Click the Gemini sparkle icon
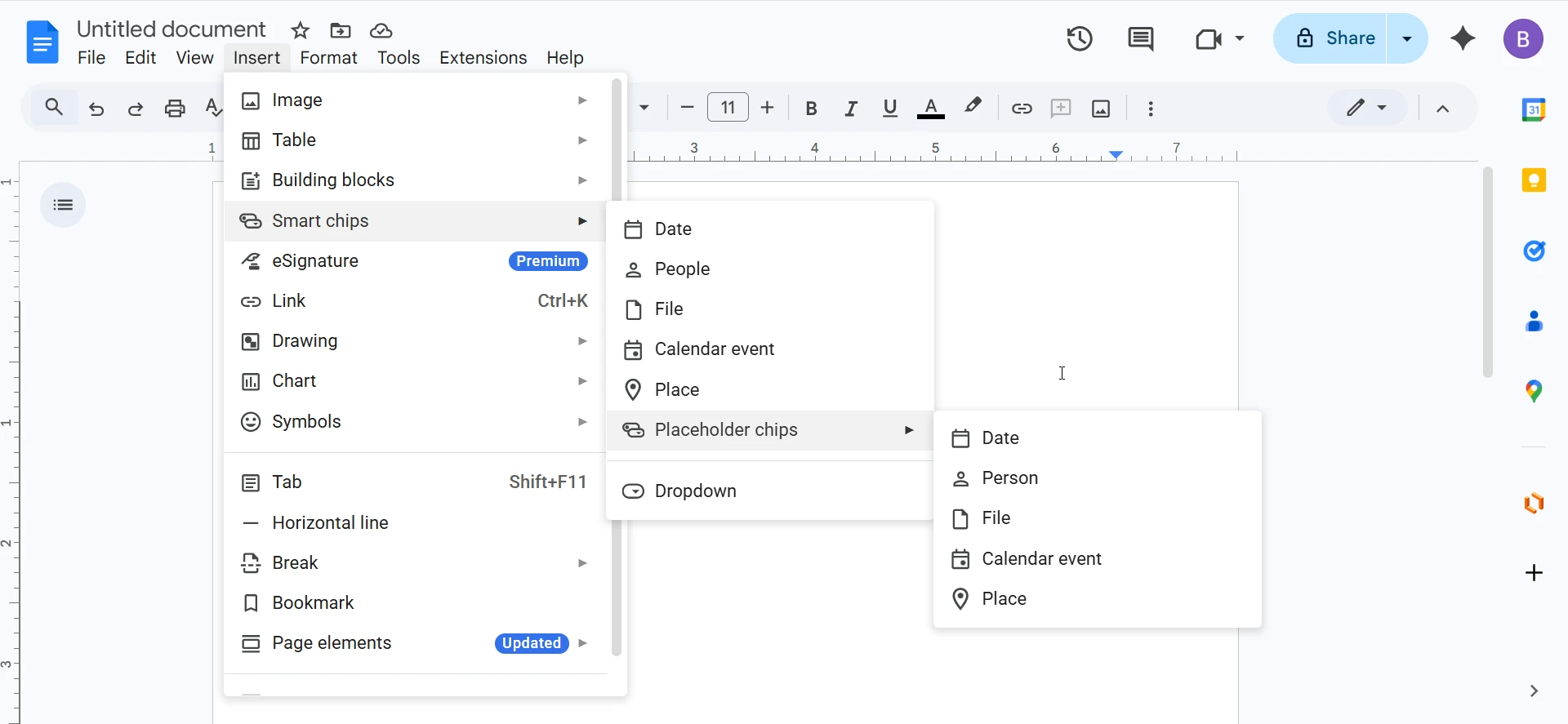 (1463, 38)
